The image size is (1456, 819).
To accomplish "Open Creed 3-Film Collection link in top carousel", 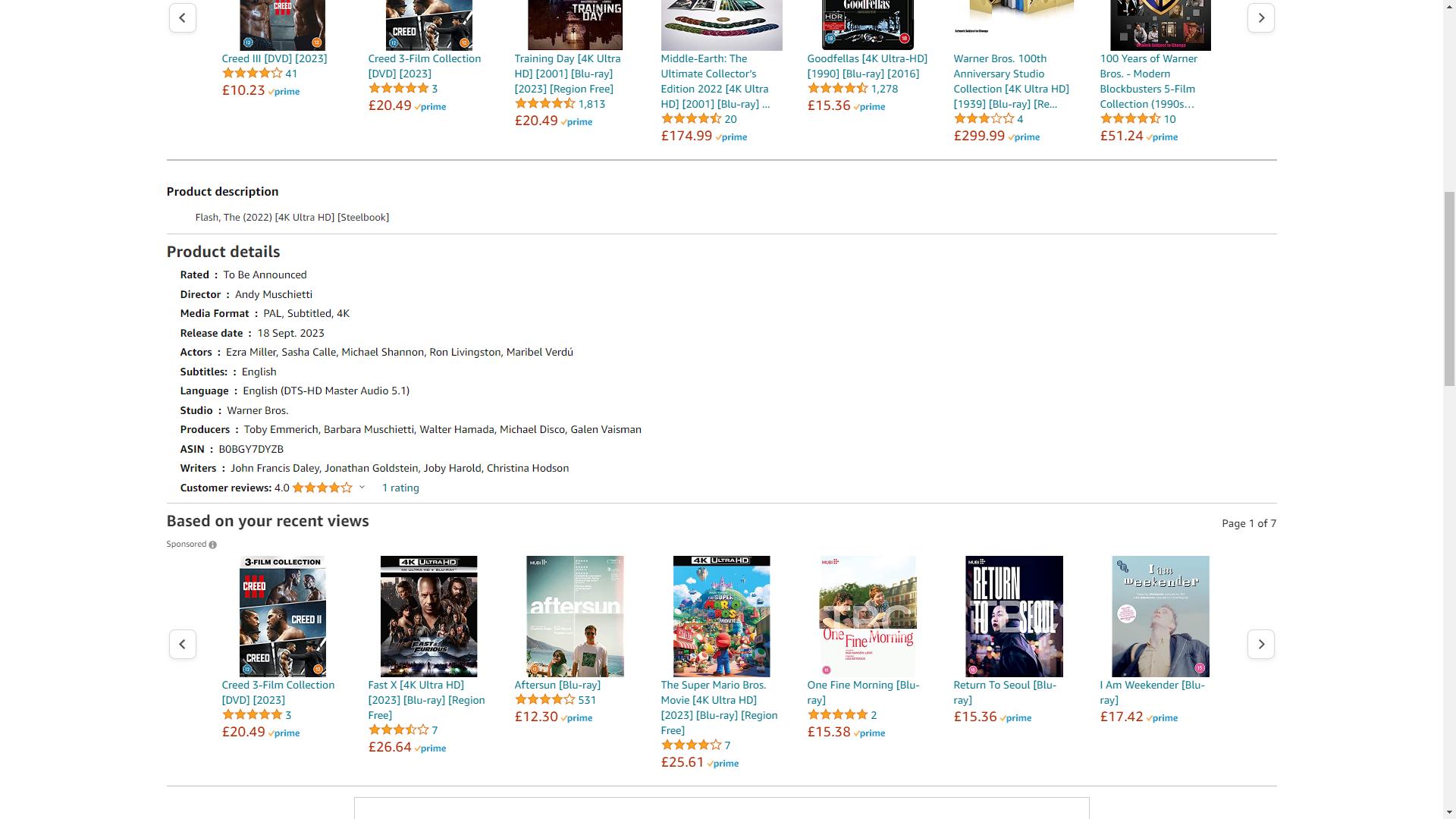I will (x=424, y=66).
